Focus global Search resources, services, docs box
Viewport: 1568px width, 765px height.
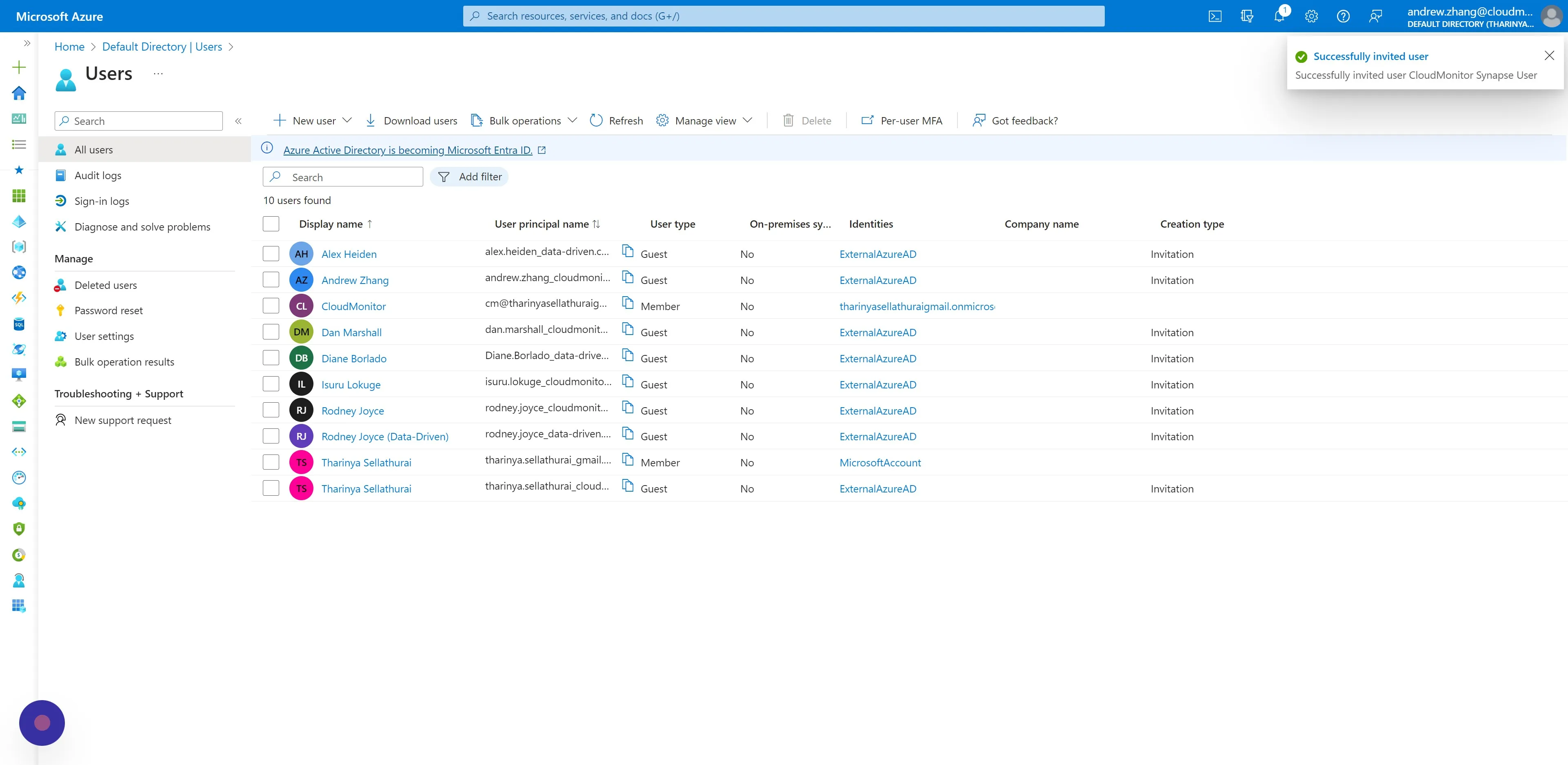tap(784, 16)
